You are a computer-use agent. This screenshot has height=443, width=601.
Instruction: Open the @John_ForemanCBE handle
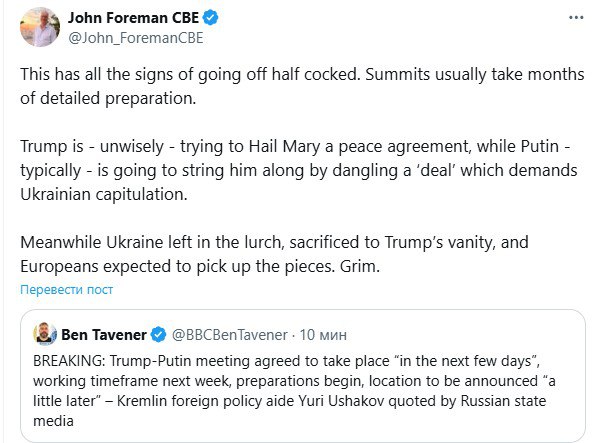click(x=136, y=38)
